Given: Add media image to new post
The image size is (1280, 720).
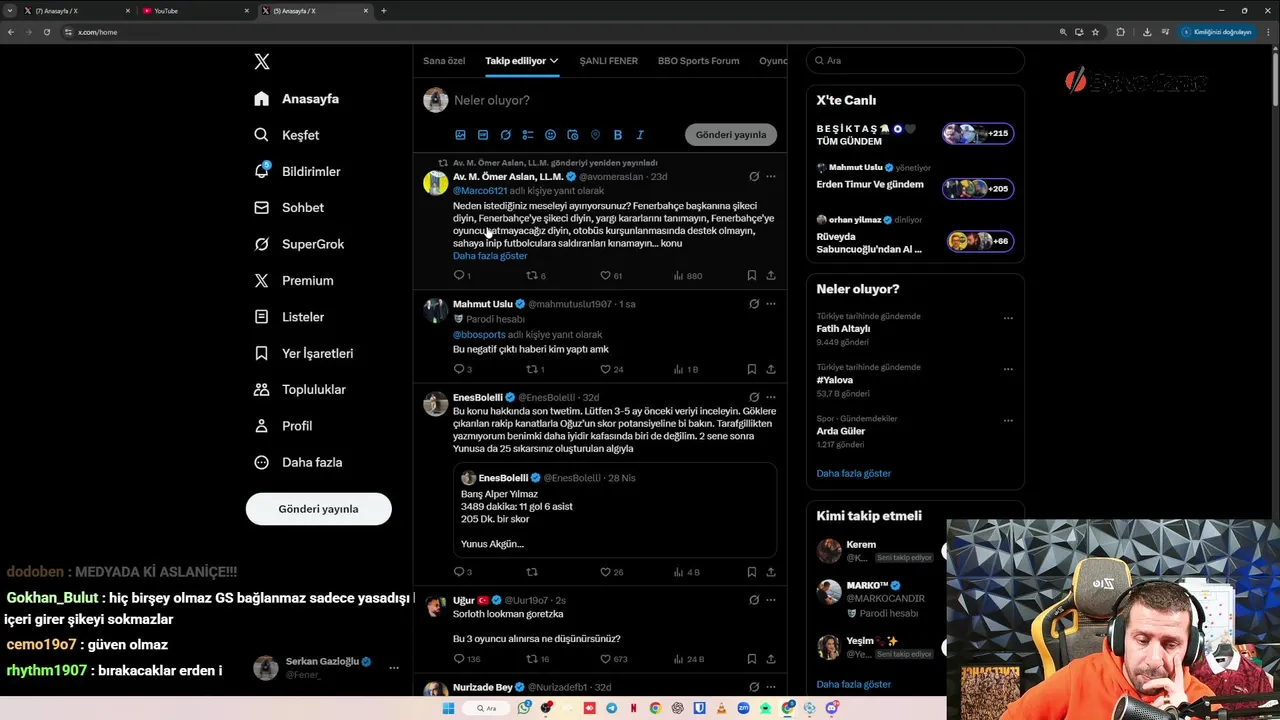Looking at the screenshot, I should click(x=460, y=135).
